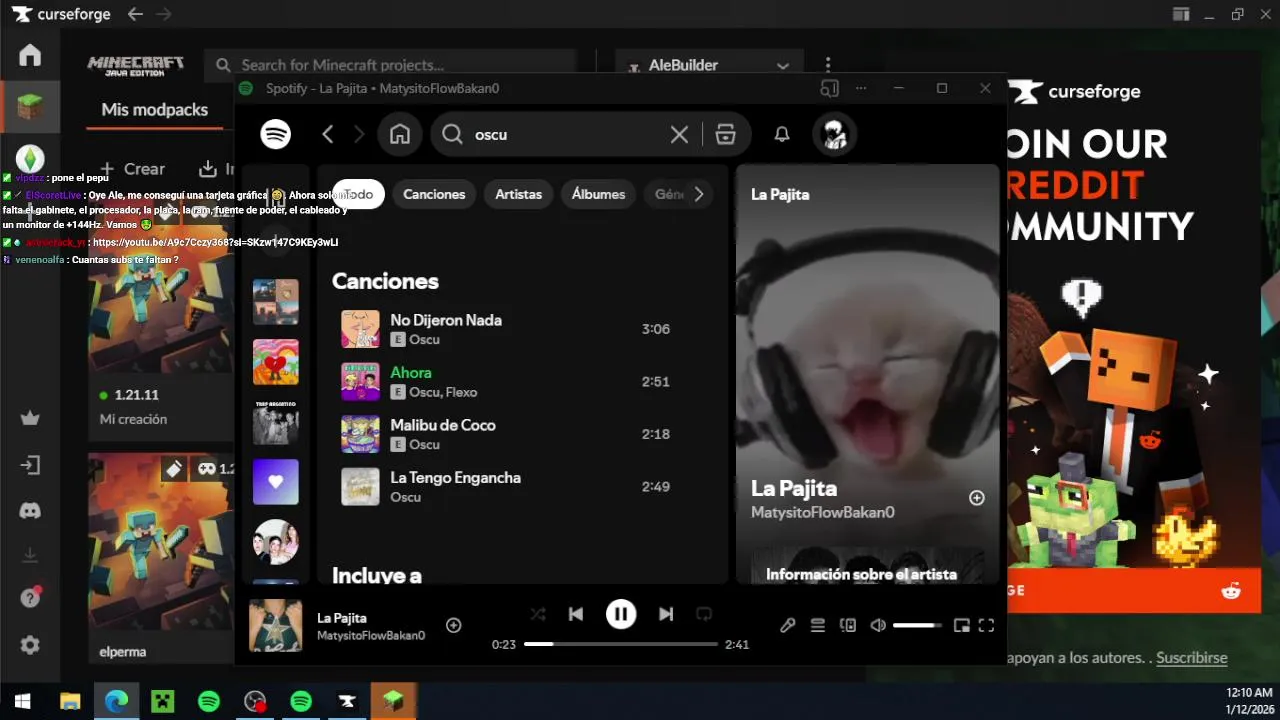Open Spotify notifications bell
Image resolution: width=1280 pixels, height=720 pixels.
(x=782, y=134)
